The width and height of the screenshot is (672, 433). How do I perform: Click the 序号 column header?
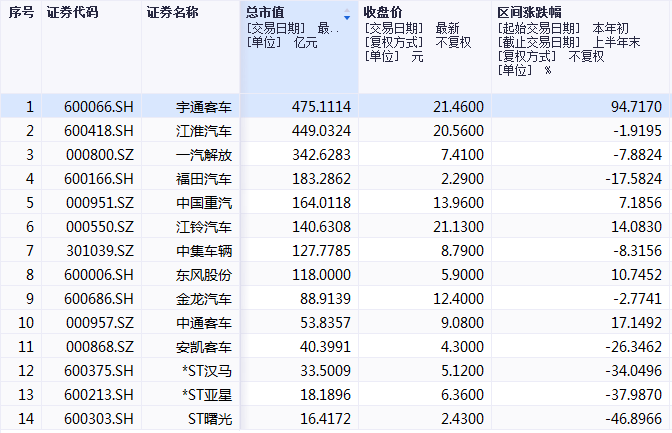(21, 11)
